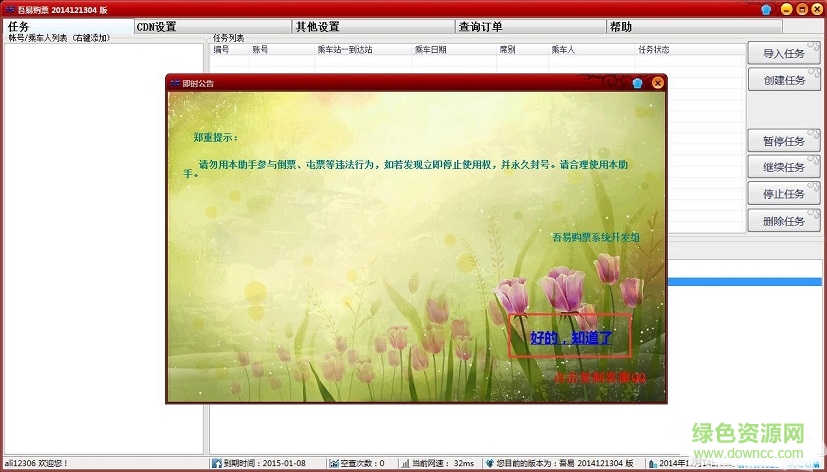Click the signal bars icon beside 当前网速

405,463
